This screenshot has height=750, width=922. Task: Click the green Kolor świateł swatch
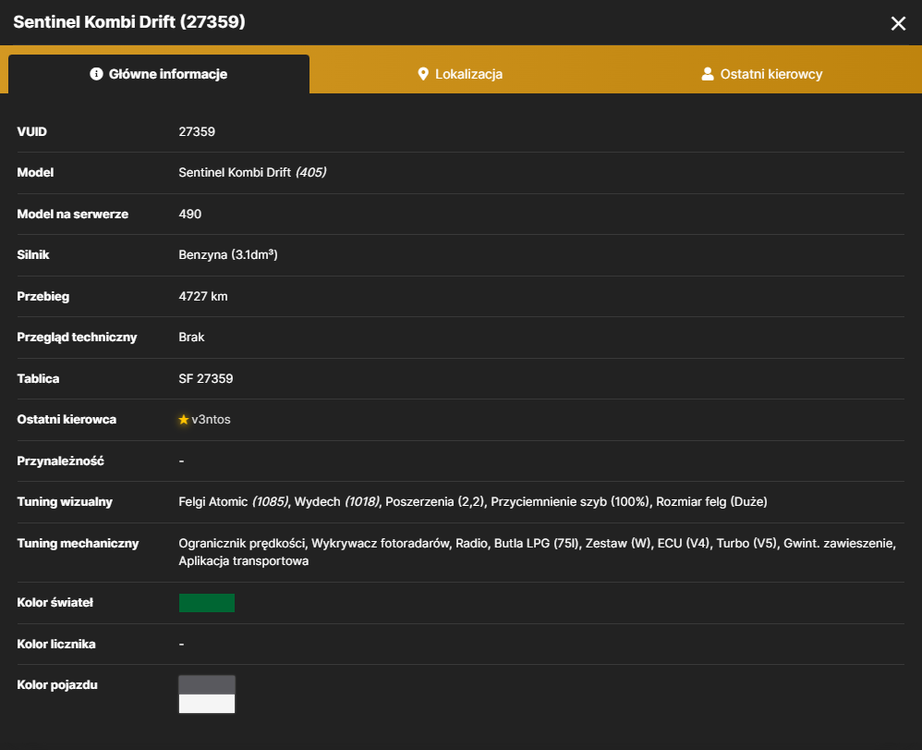pyautogui.click(x=206, y=603)
